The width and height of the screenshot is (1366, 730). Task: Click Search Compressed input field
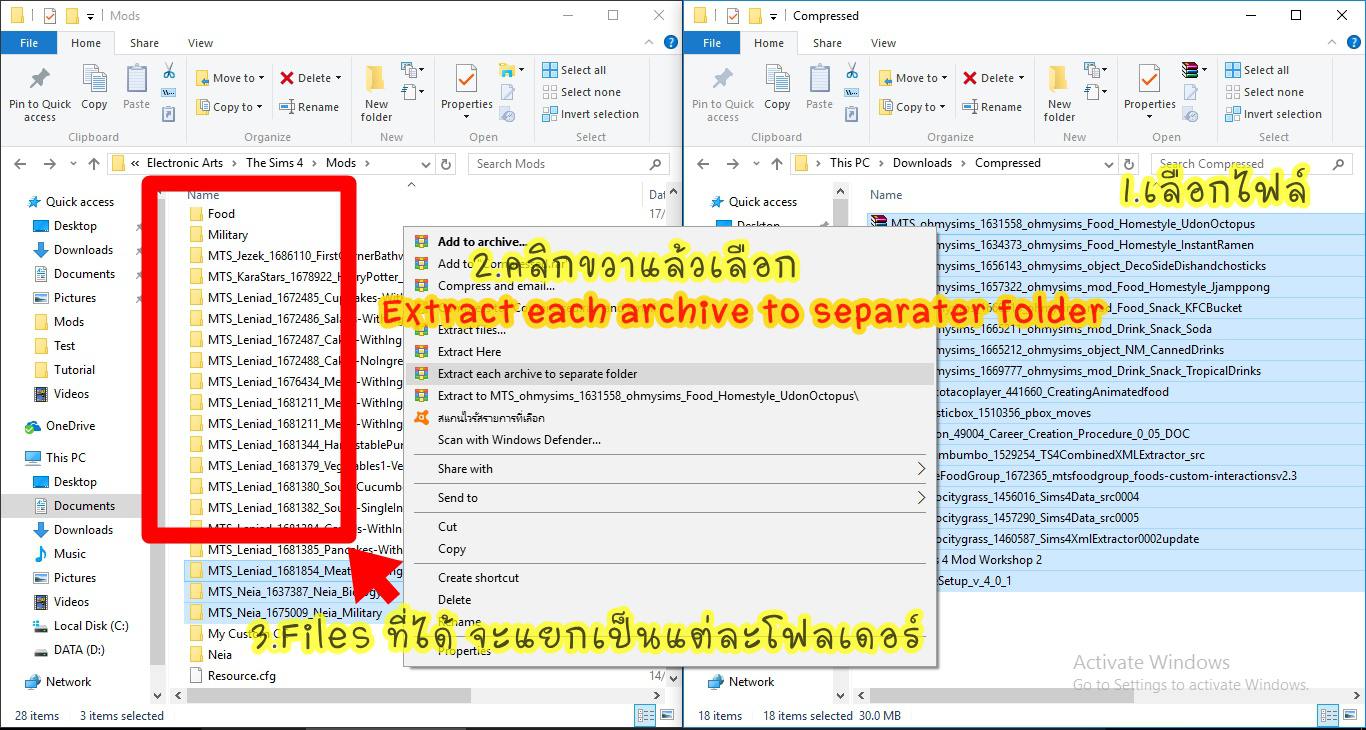[1253, 164]
